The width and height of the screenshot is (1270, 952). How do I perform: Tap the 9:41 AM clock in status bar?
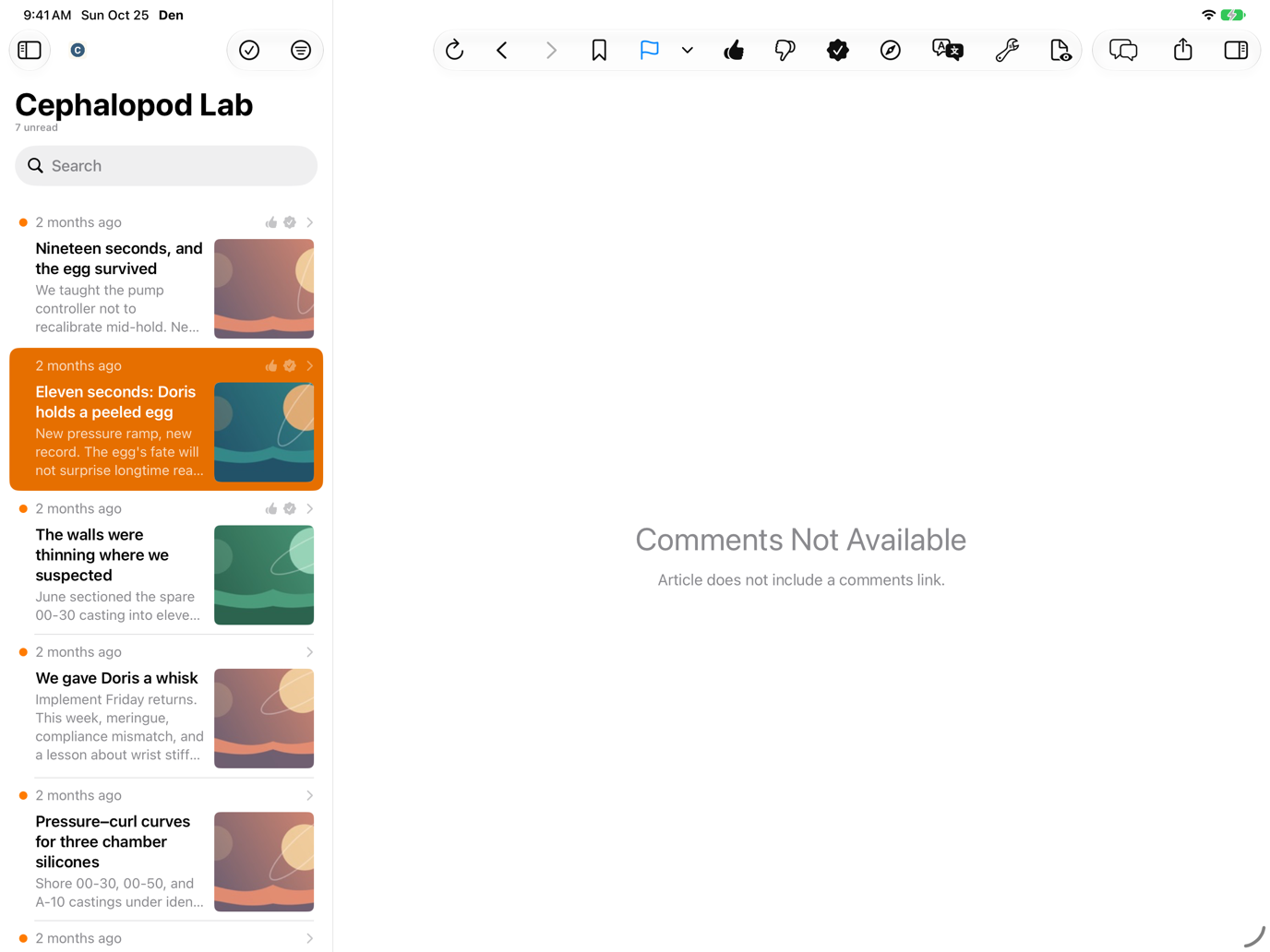(x=47, y=15)
